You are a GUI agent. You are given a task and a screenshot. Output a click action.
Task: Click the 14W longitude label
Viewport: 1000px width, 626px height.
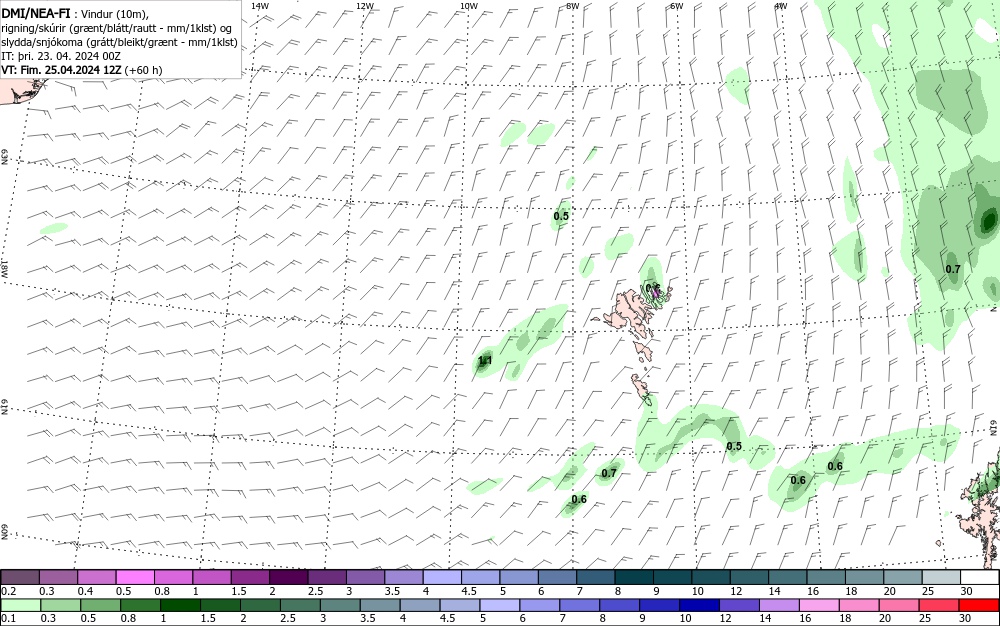point(260,6)
